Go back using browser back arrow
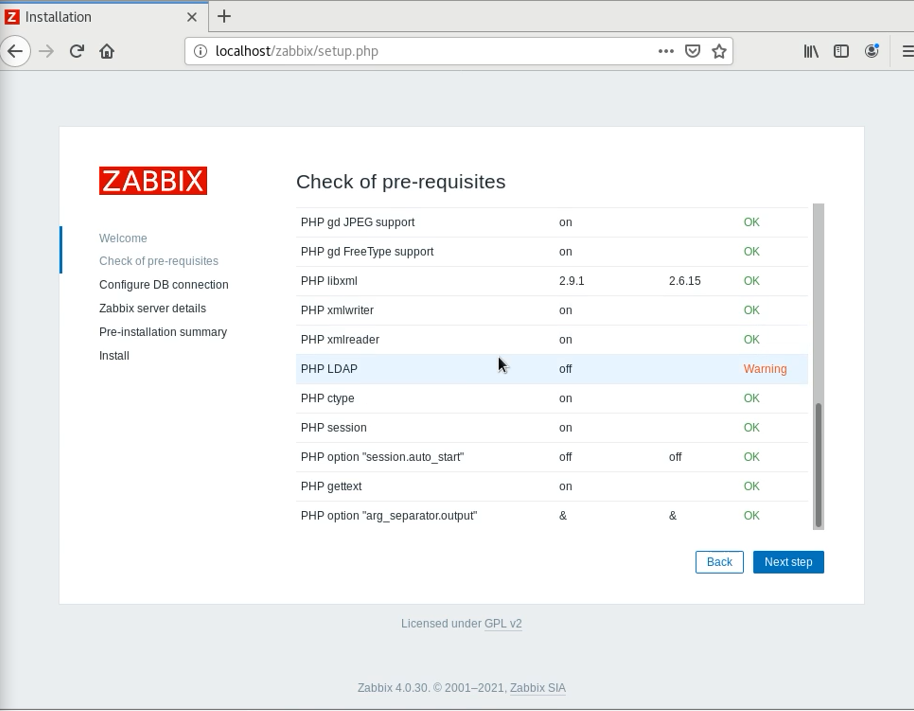The image size is (914, 711). tap(15, 51)
